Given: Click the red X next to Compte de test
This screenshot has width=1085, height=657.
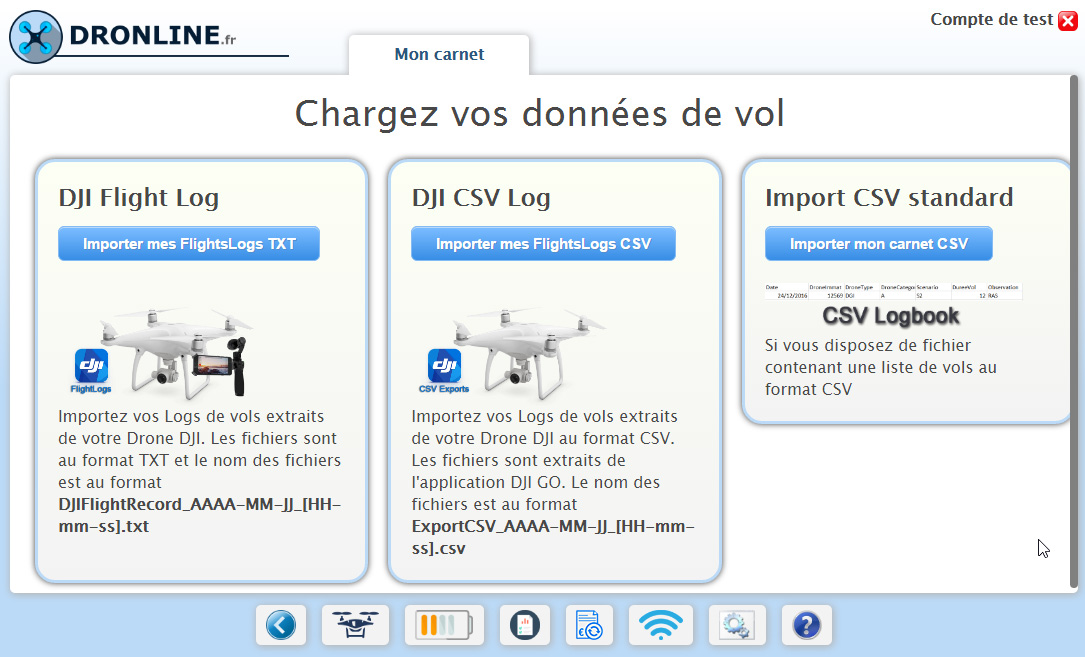Looking at the screenshot, I should [x=1068, y=21].
